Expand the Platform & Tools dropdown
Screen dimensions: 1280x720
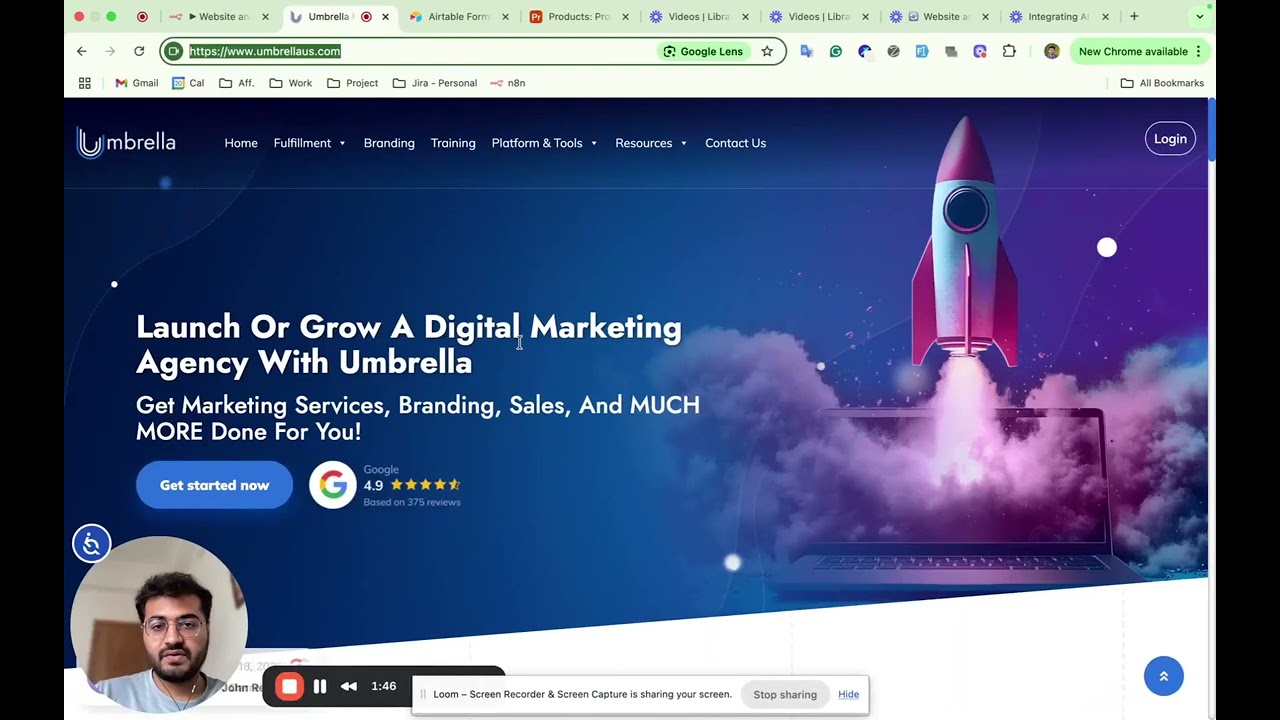(x=545, y=143)
